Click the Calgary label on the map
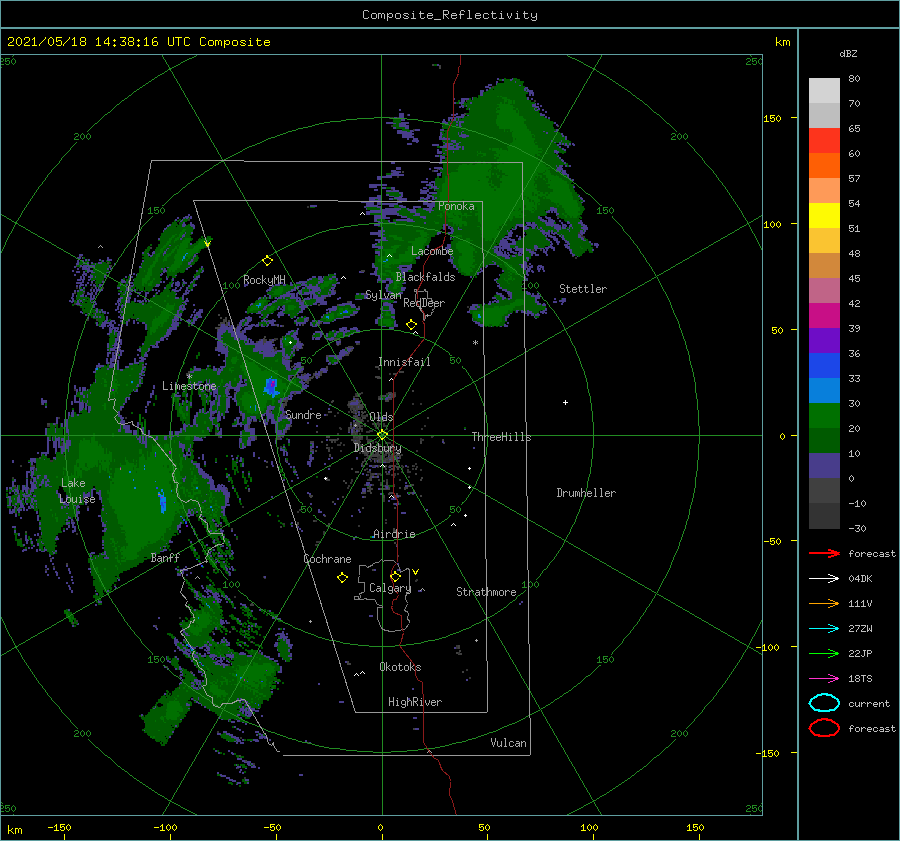900x841 pixels. click(x=390, y=588)
